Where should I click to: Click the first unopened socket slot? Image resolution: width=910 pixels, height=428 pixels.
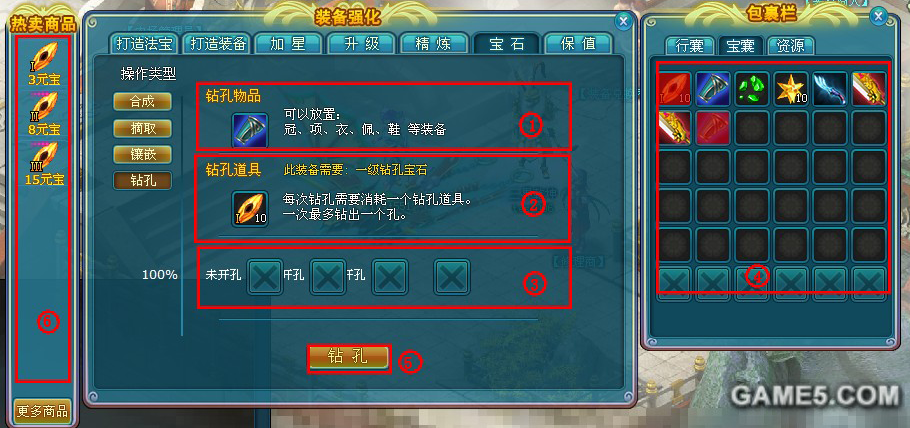[265, 276]
